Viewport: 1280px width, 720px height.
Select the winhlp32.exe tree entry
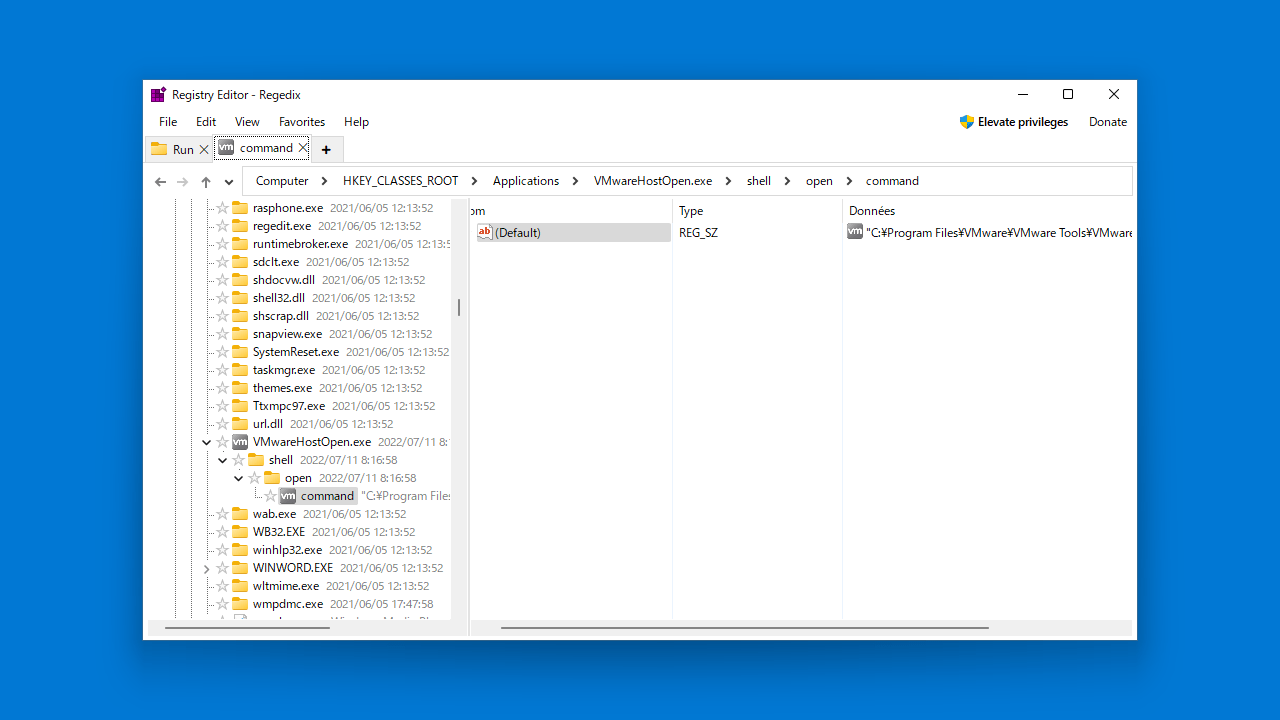pos(288,550)
